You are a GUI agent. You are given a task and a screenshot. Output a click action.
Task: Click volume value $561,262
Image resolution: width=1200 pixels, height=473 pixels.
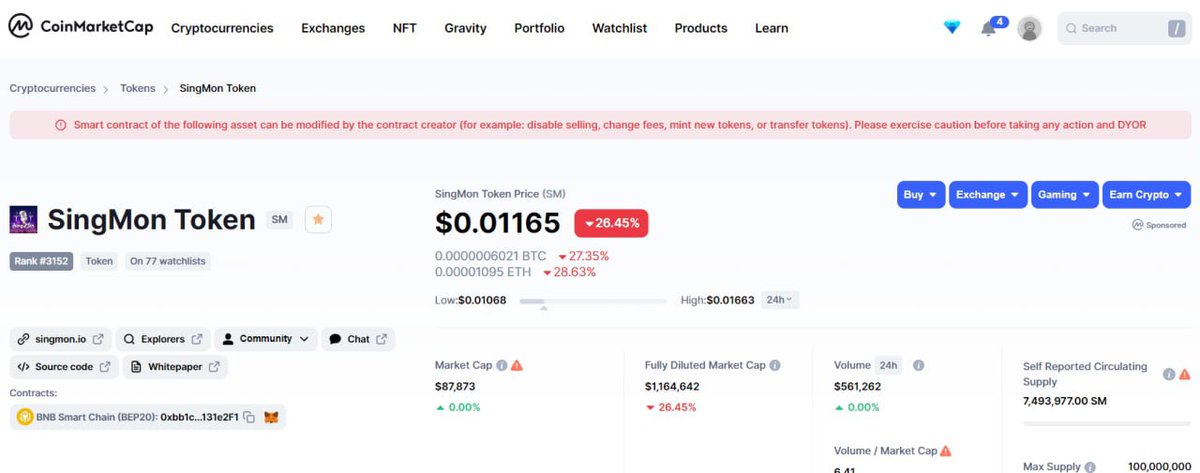click(x=857, y=386)
